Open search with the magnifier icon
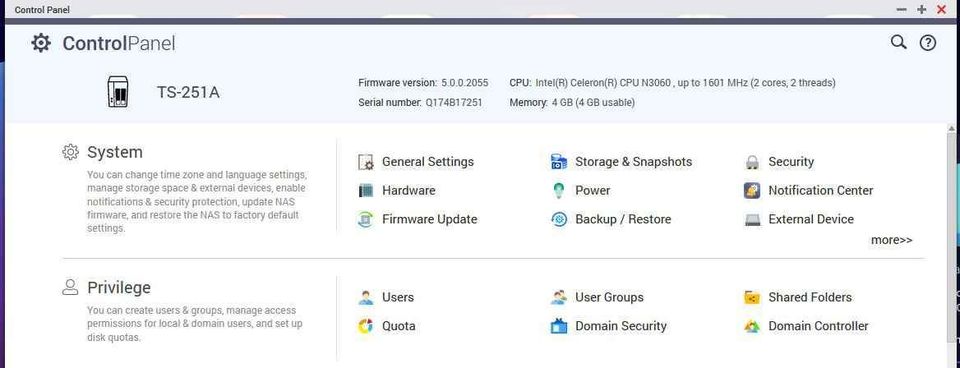 898,42
